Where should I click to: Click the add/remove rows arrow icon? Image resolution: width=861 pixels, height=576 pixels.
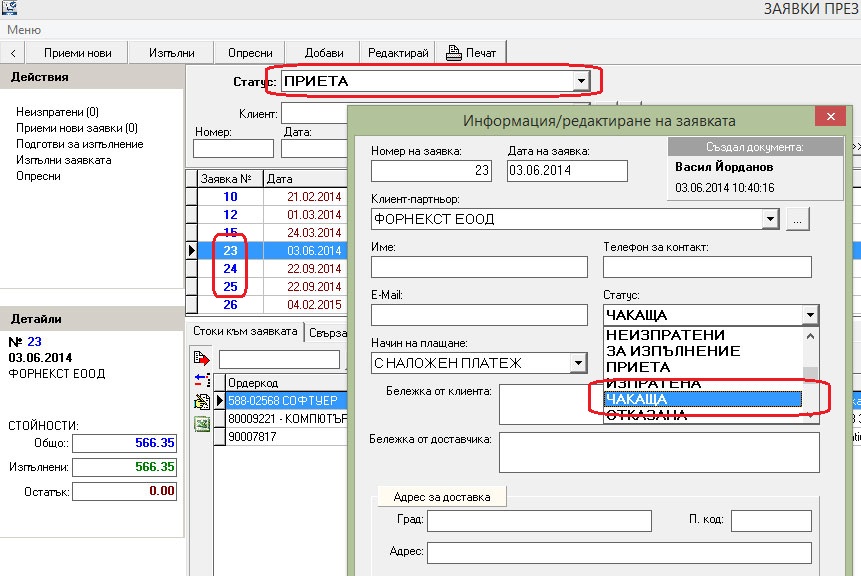(x=202, y=379)
